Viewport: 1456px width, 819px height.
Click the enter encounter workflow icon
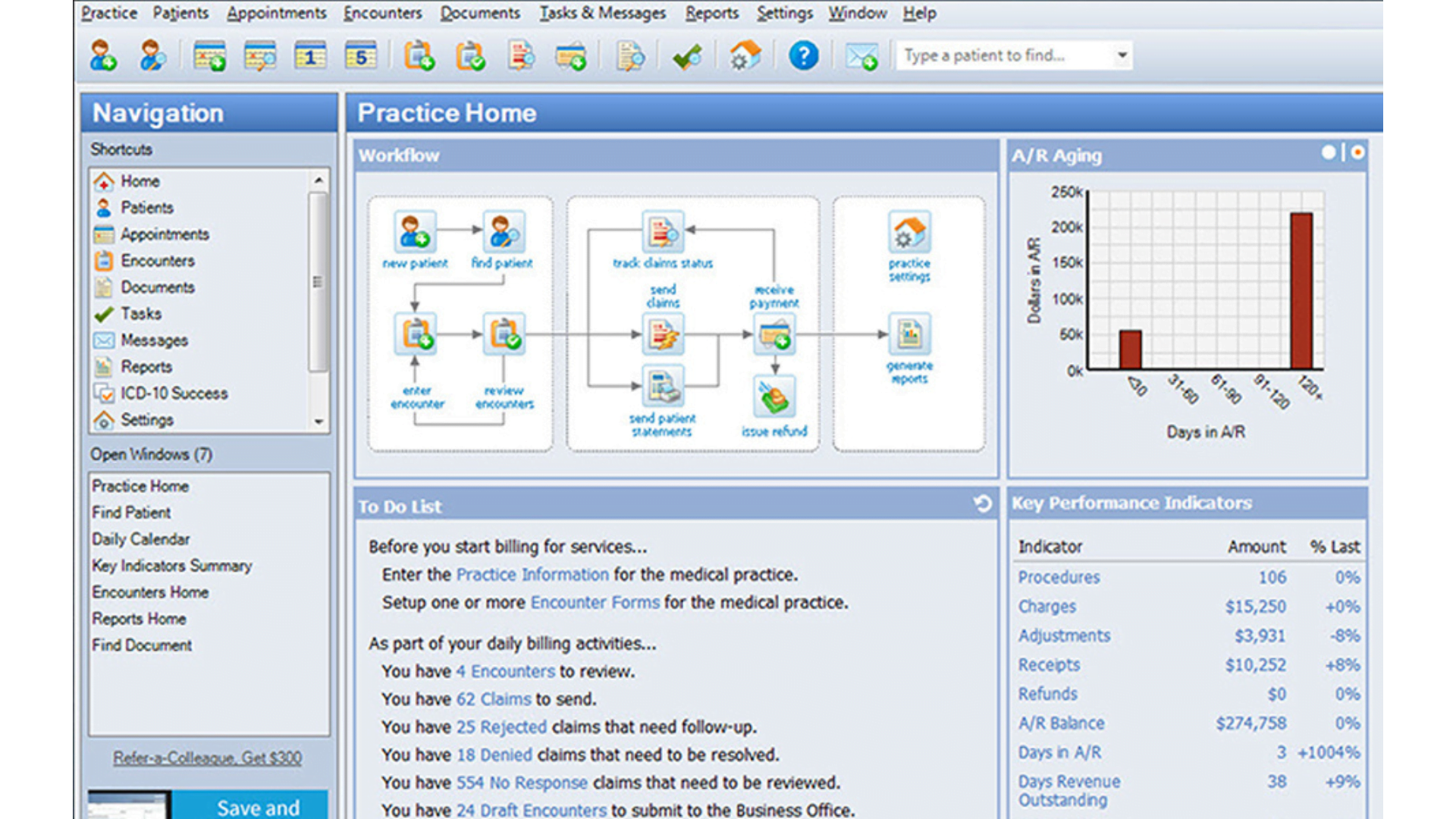click(416, 334)
